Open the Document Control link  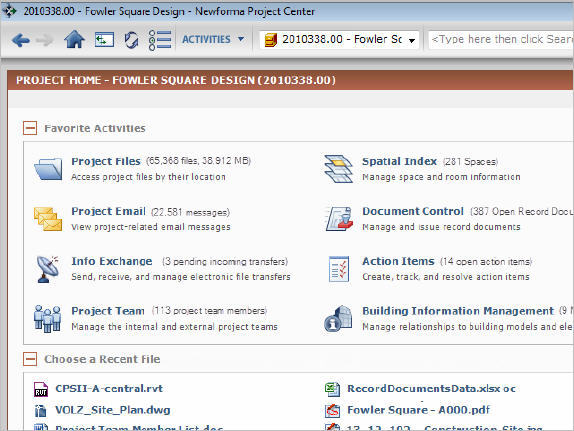click(413, 211)
